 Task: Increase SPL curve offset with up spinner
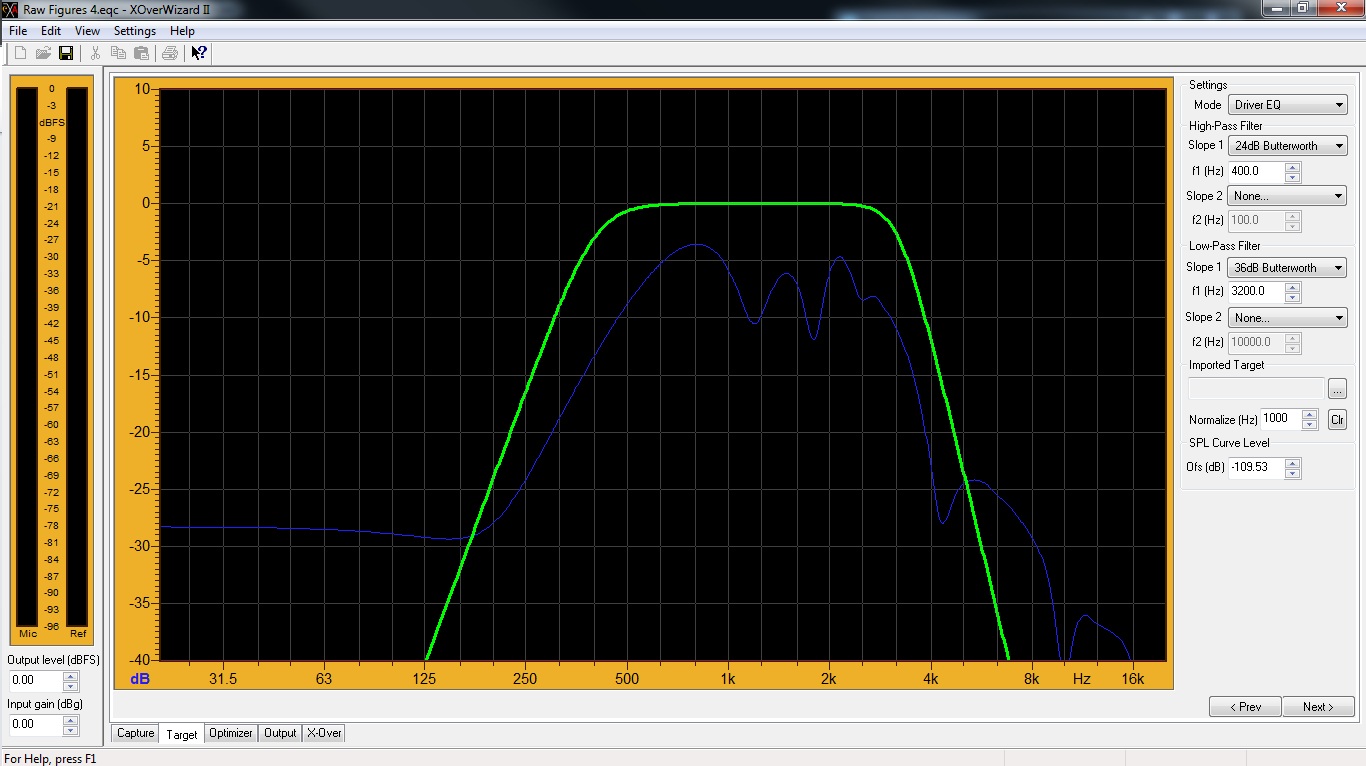tap(1293, 463)
